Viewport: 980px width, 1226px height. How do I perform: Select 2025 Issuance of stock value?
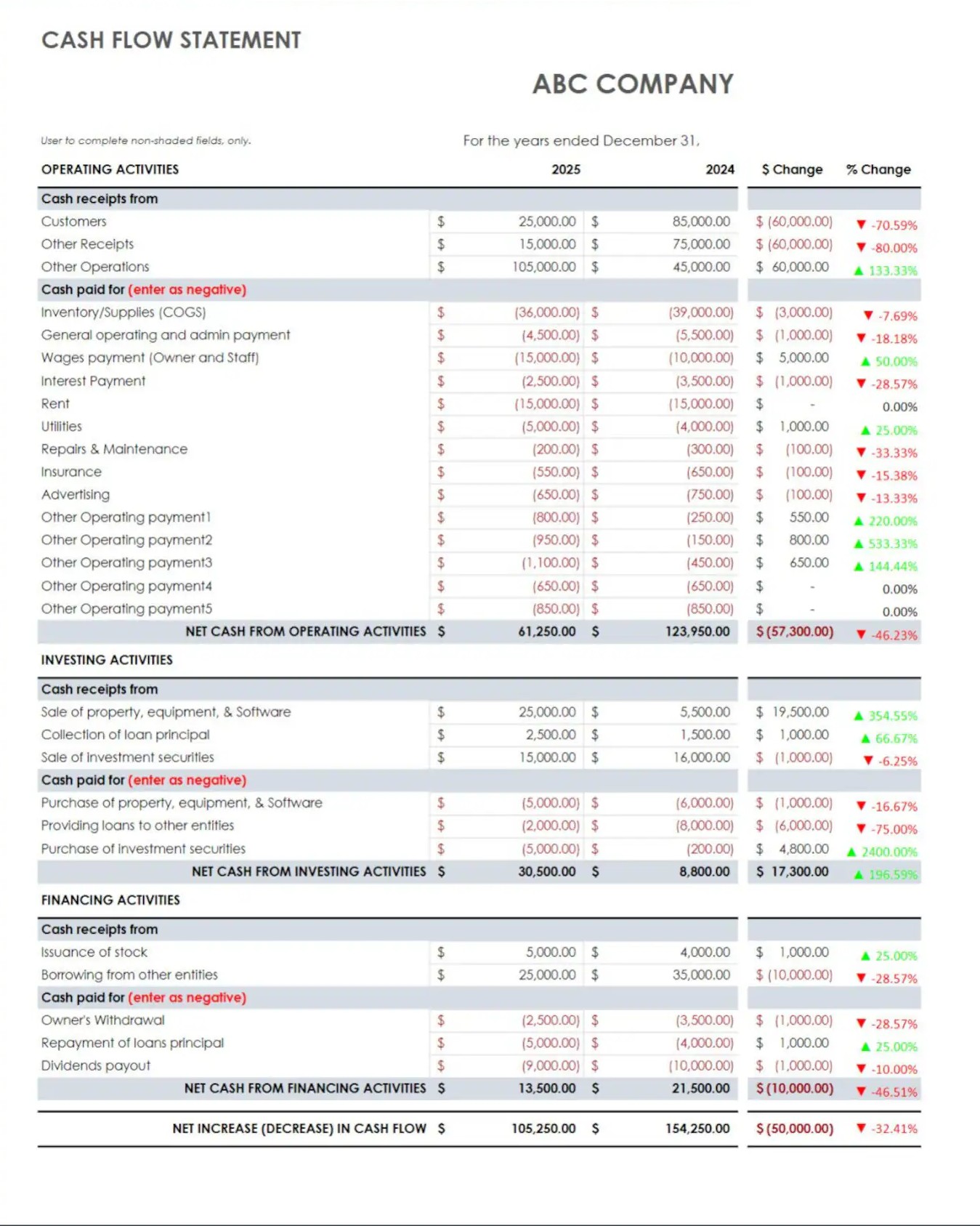pyautogui.click(x=550, y=952)
